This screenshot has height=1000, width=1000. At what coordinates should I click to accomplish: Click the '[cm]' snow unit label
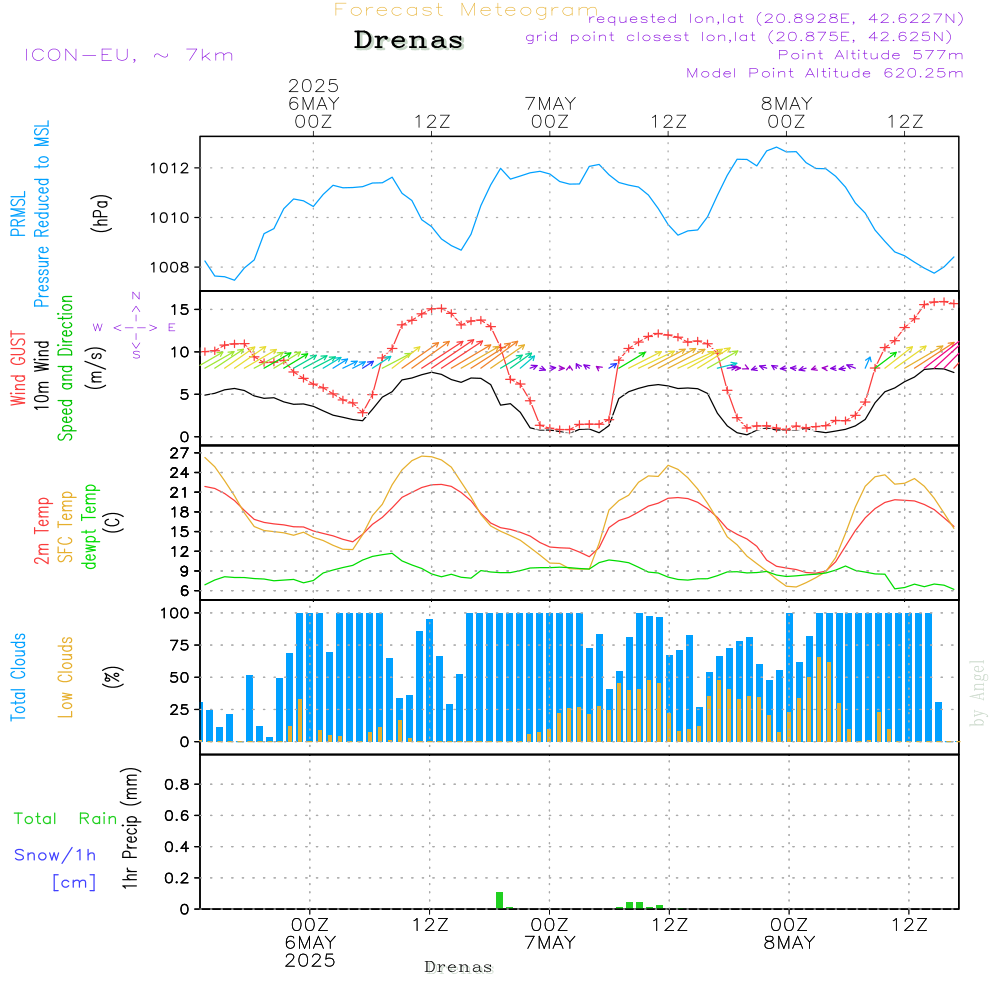74,883
